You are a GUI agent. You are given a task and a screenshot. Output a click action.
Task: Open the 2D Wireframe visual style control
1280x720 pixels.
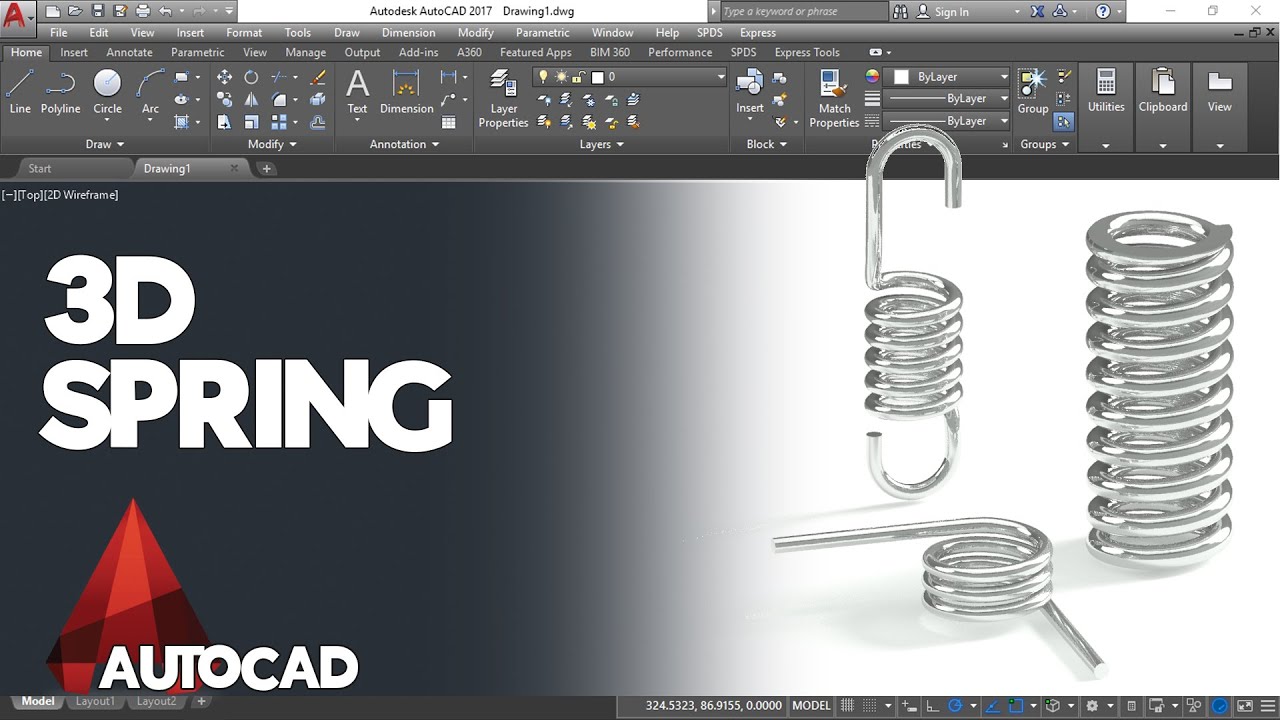coord(81,195)
